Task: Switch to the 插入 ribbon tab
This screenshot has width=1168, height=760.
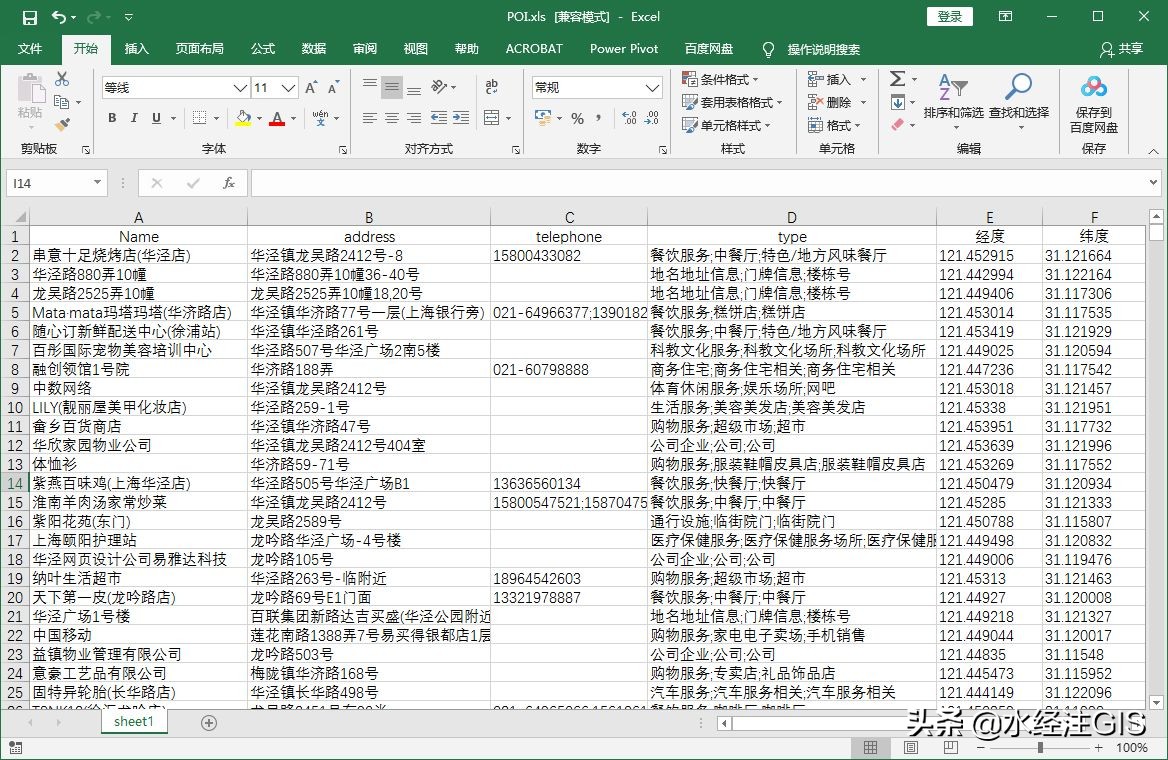Action: coord(137,49)
